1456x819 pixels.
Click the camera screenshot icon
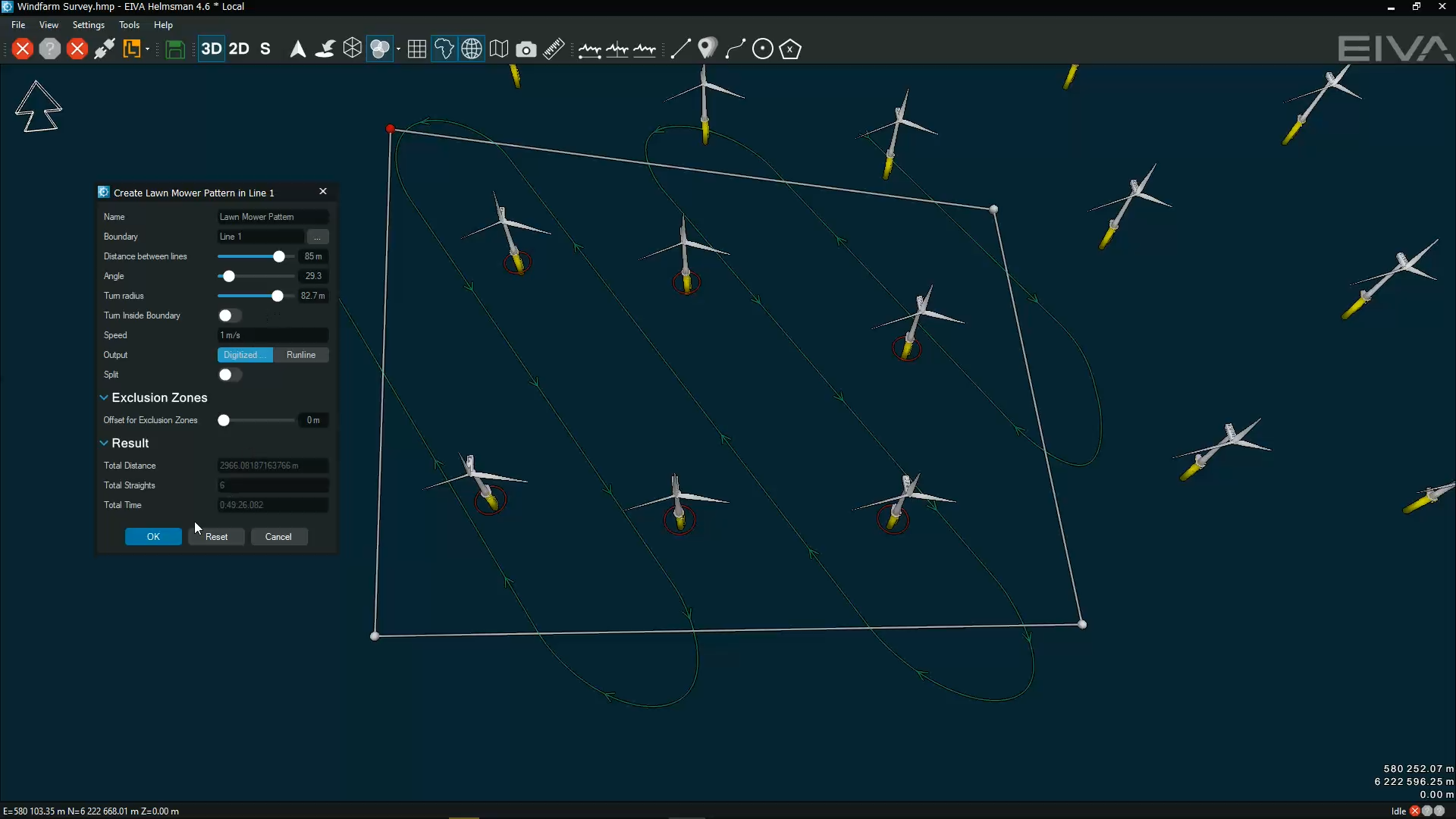(526, 49)
